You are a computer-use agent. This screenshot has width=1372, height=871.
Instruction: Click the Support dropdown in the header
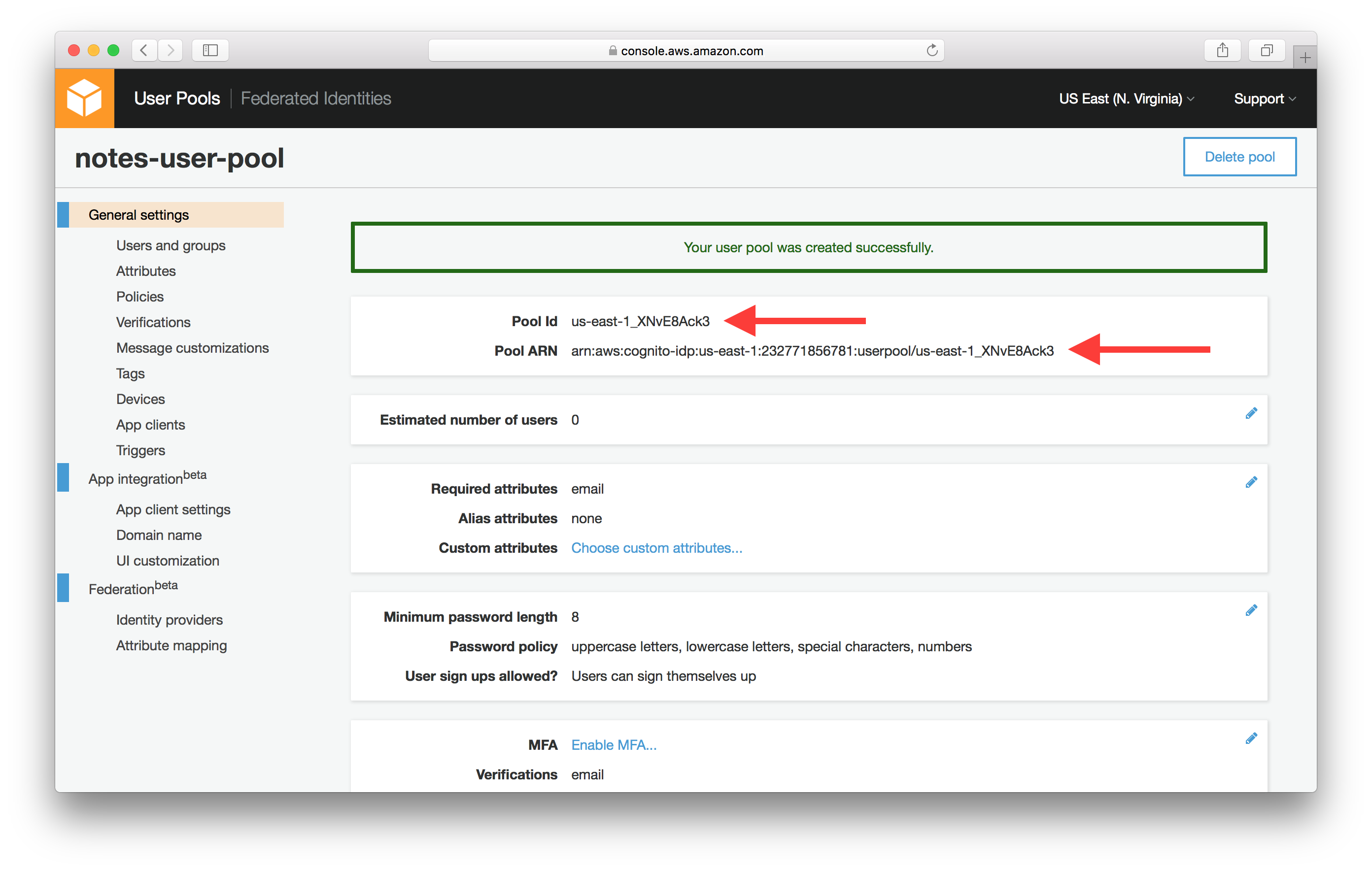coord(1264,97)
